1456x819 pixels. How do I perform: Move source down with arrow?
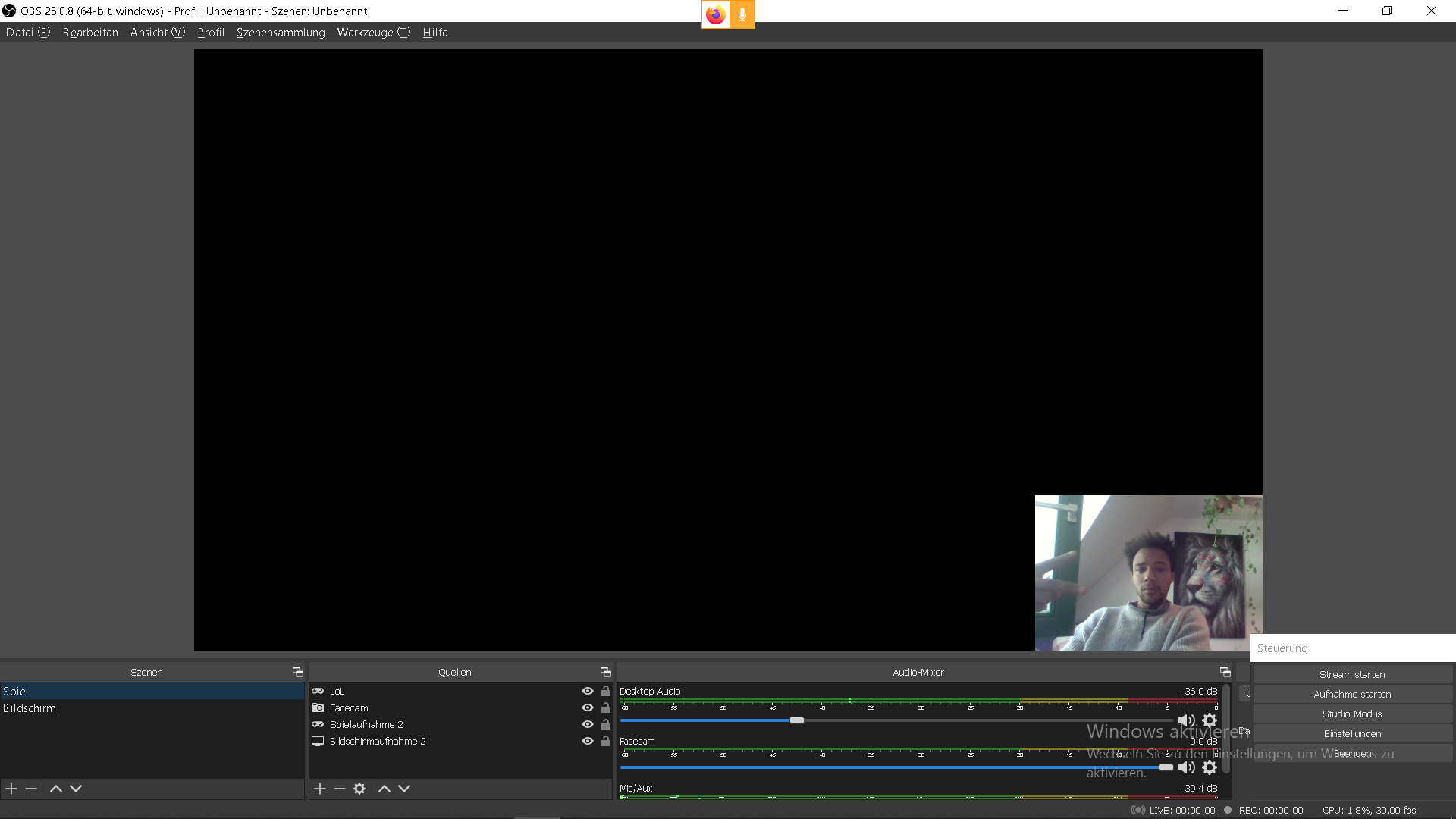click(x=404, y=789)
